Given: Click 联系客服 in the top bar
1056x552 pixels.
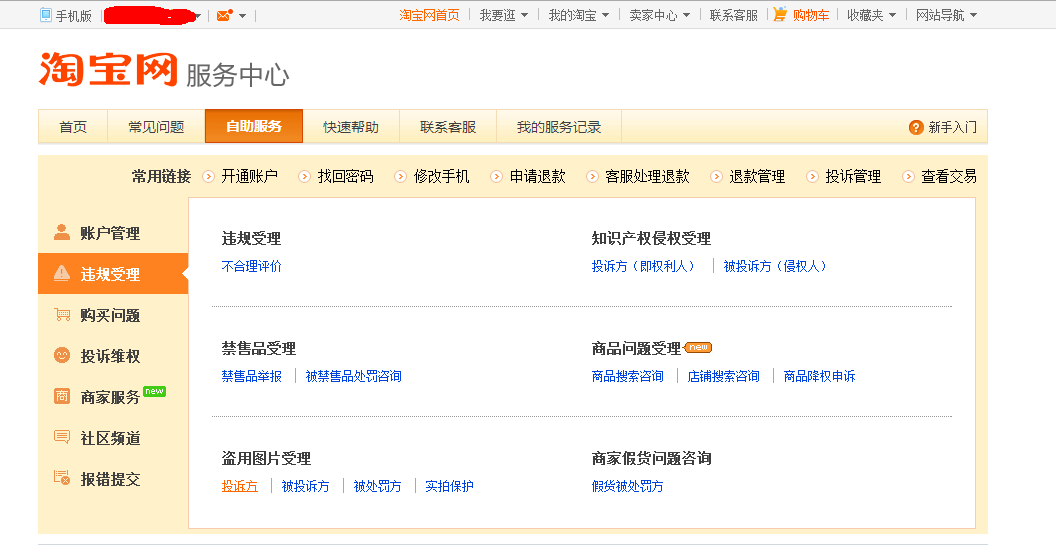Looking at the screenshot, I should pos(733,15).
